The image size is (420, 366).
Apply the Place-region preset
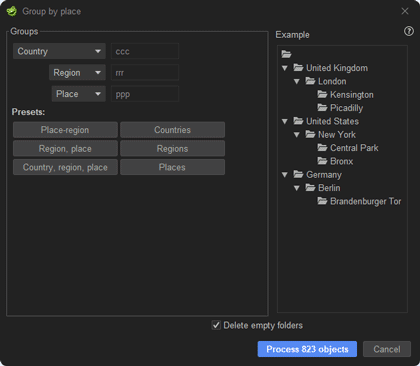[65, 130]
